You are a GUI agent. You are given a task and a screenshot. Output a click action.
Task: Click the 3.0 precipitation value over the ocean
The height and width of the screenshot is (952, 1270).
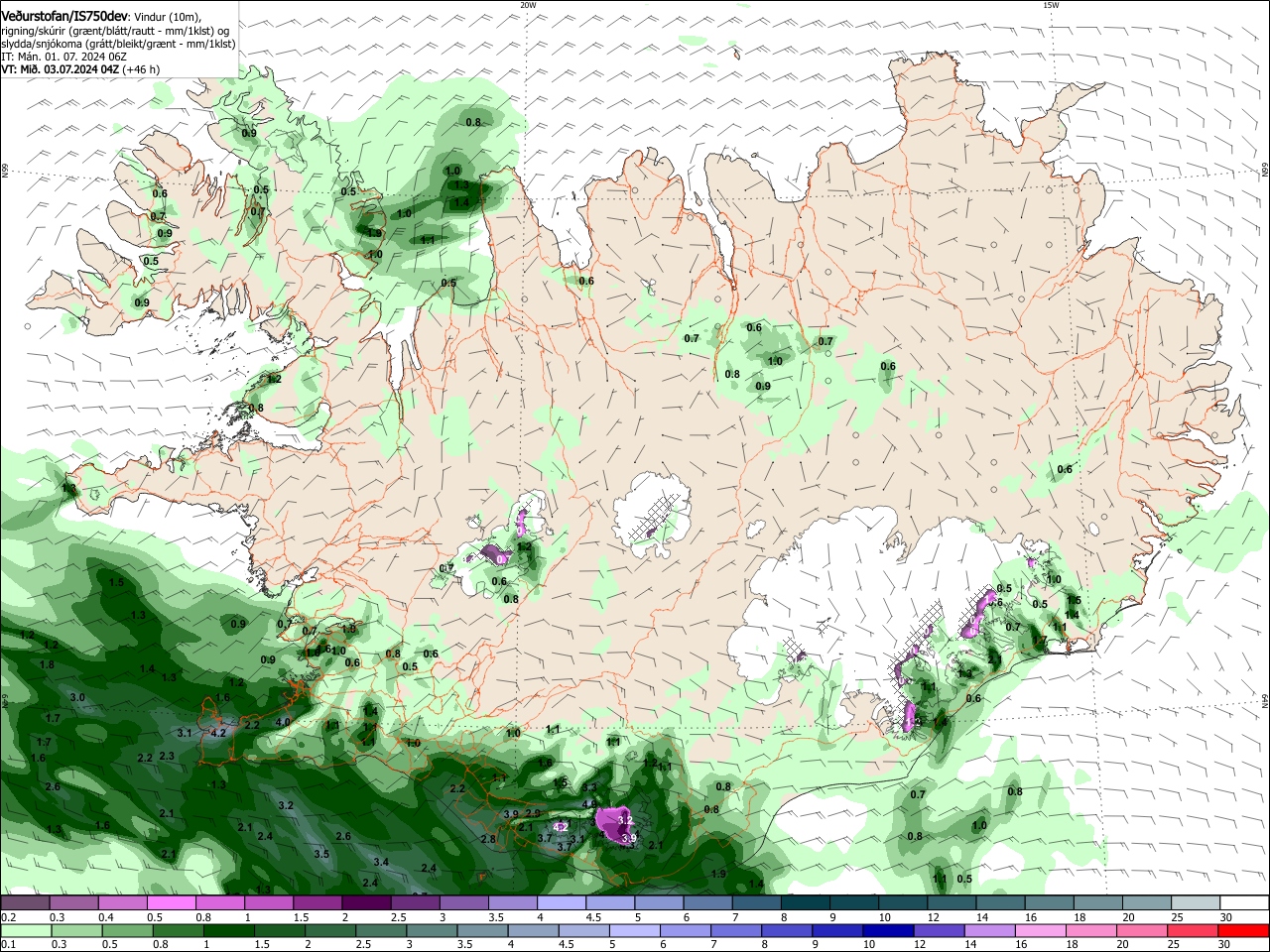coord(77,698)
